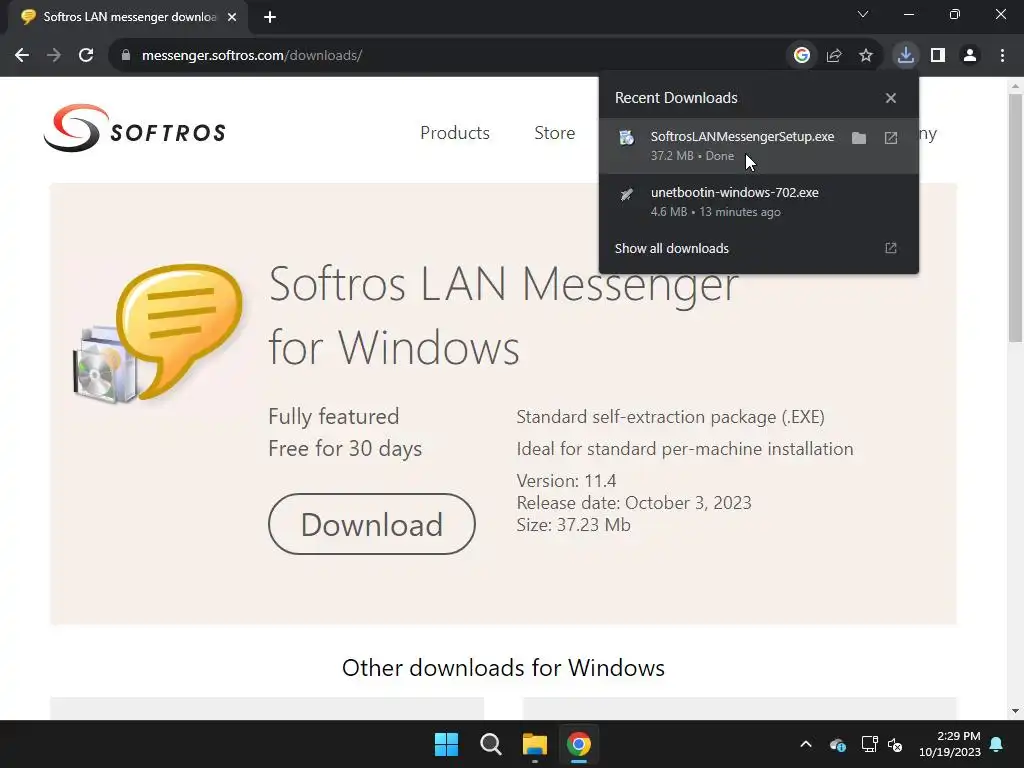Click the 'Other downloads for Windows' heading
Image resolution: width=1024 pixels, height=768 pixels.
tap(503, 667)
